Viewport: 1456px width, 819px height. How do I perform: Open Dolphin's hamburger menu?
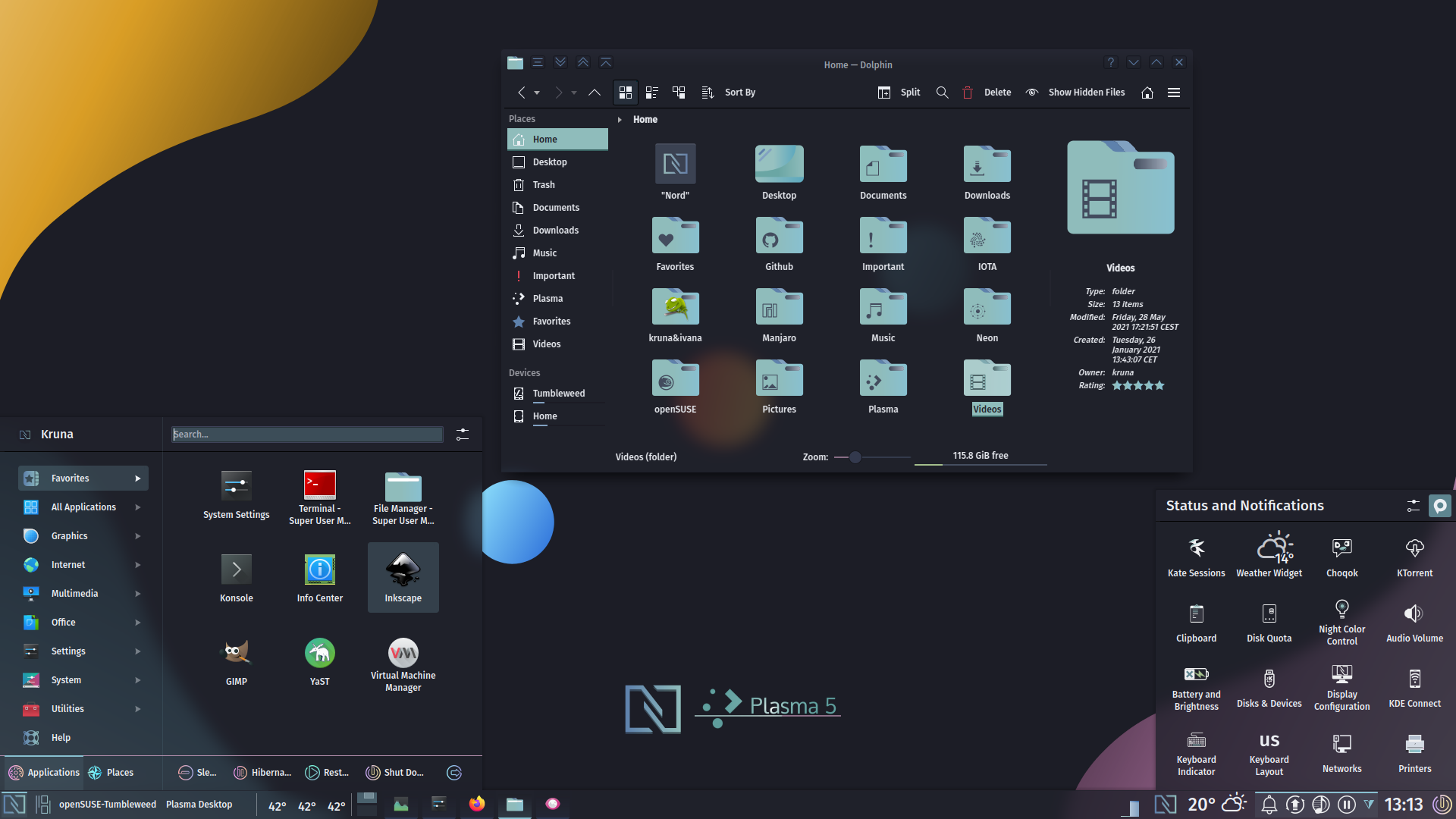[x=1173, y=93]
